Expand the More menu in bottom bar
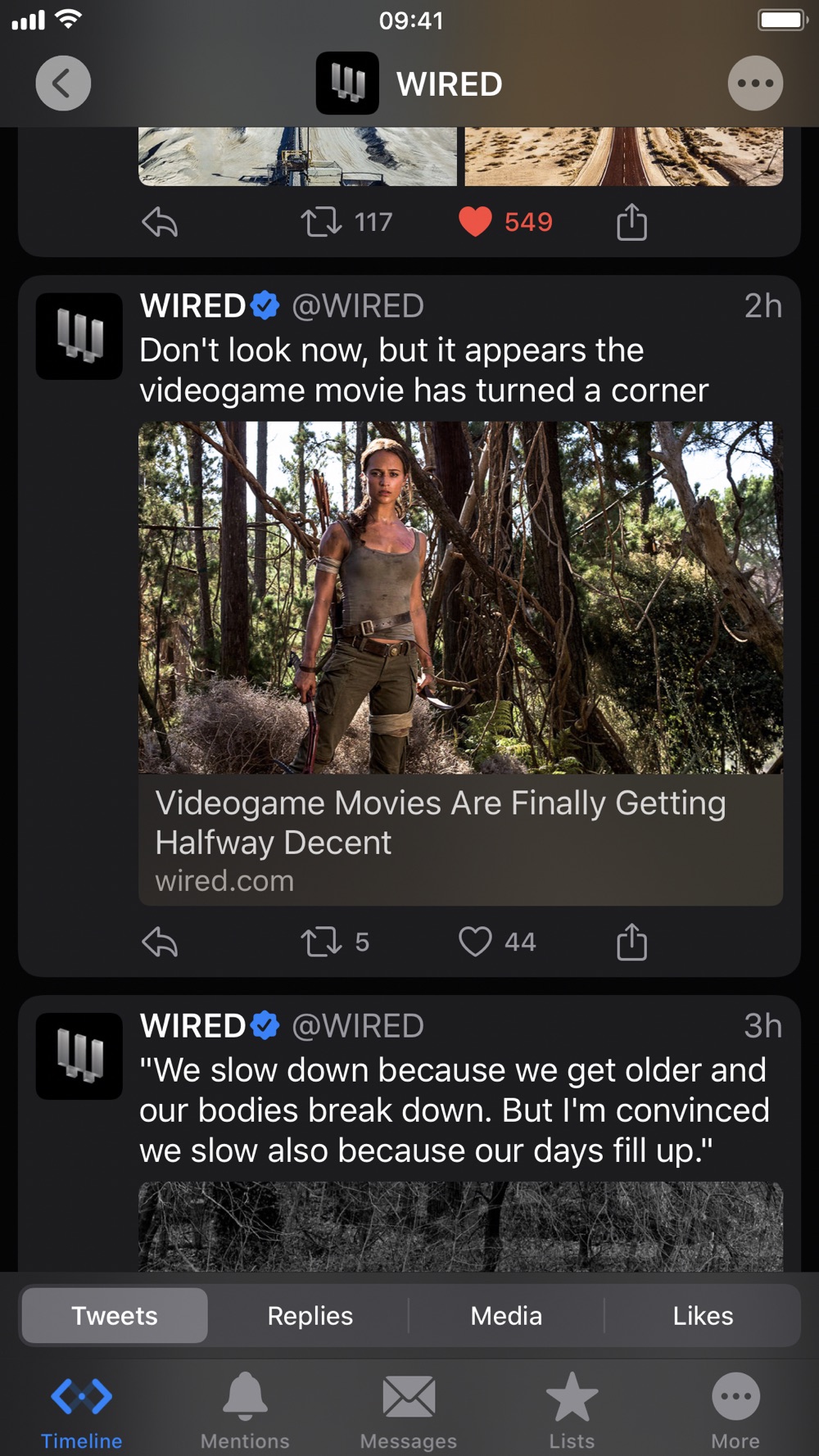The image size is (819, 1456). [x=735, y=1411]
